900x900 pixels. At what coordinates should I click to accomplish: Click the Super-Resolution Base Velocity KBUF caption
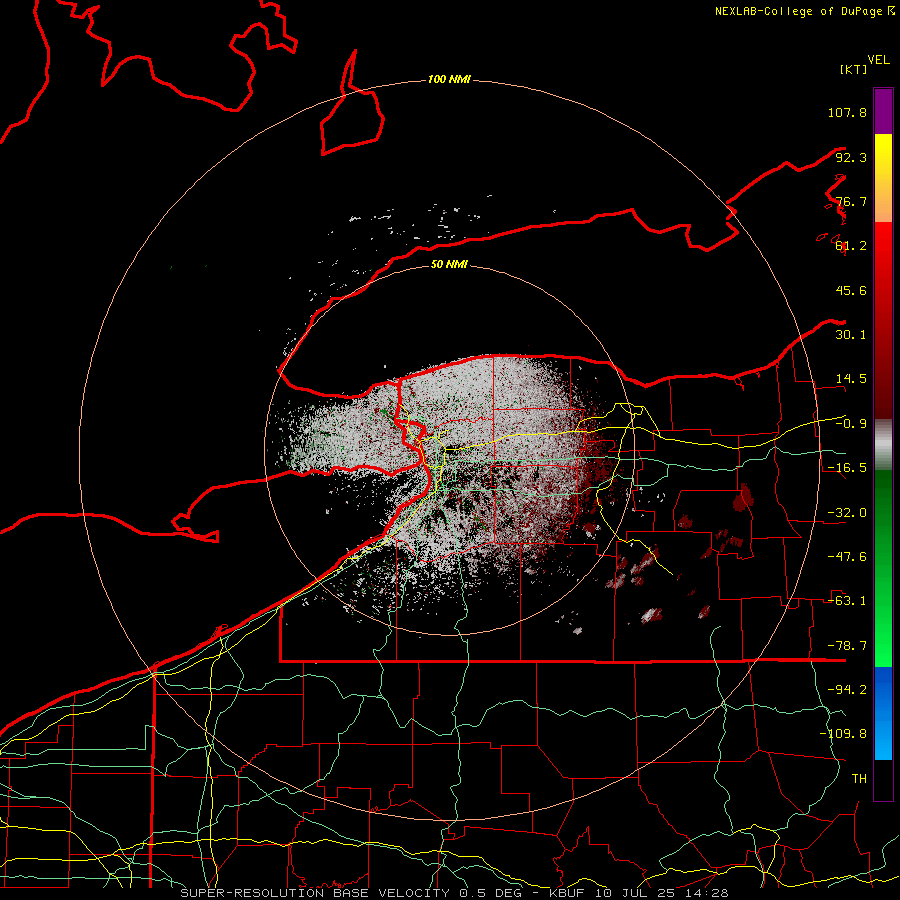pyautogui.click(x=455, y=893)
